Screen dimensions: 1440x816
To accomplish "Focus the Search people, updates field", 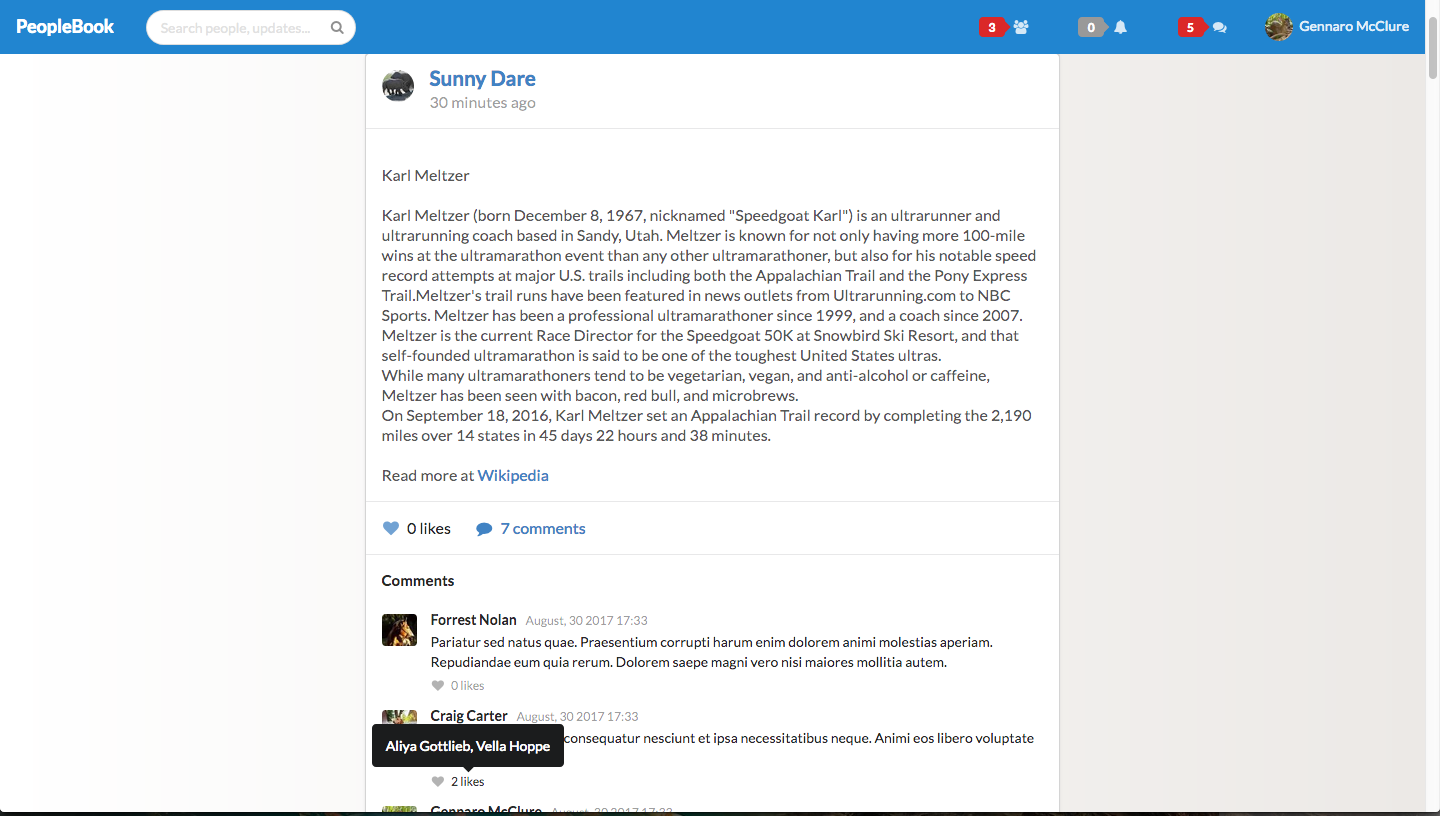I will [251, 28].
